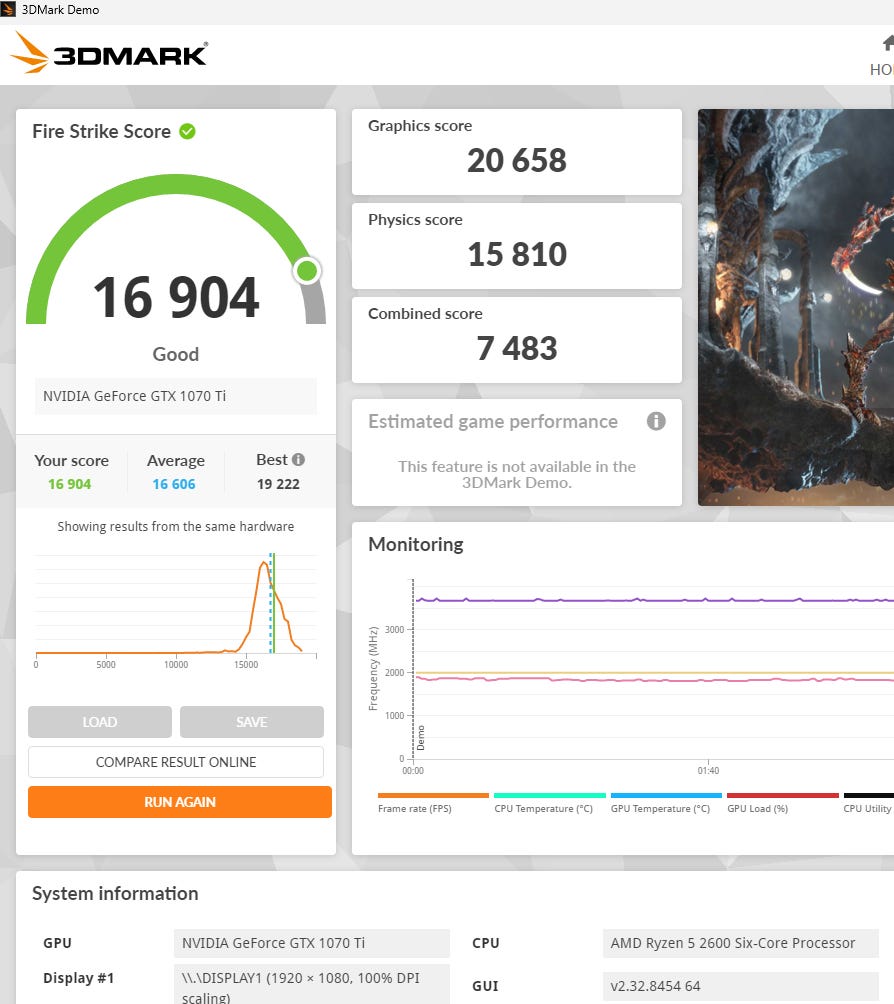894x1004 pixels.
Task: Click the Monitoring heading
Action: point(416,544)
